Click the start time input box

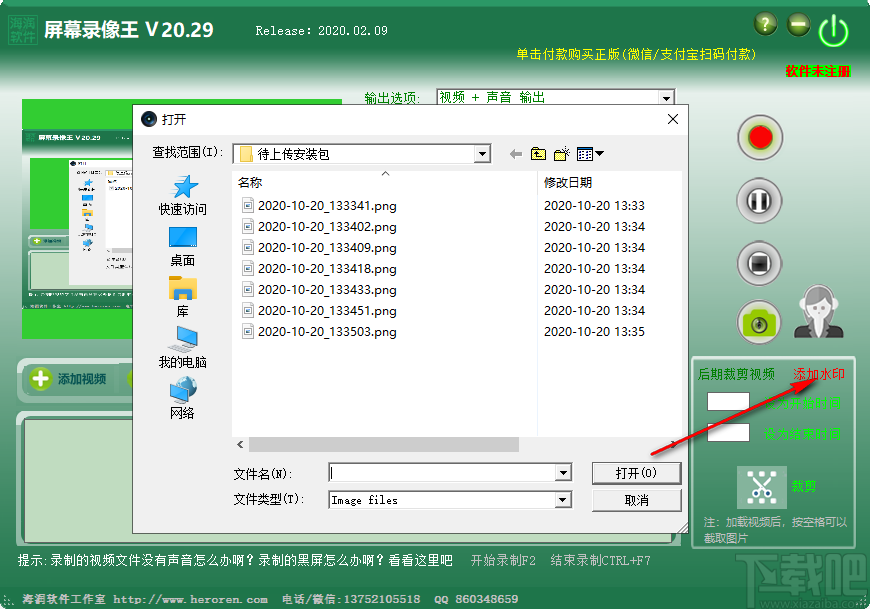[729, 402]
